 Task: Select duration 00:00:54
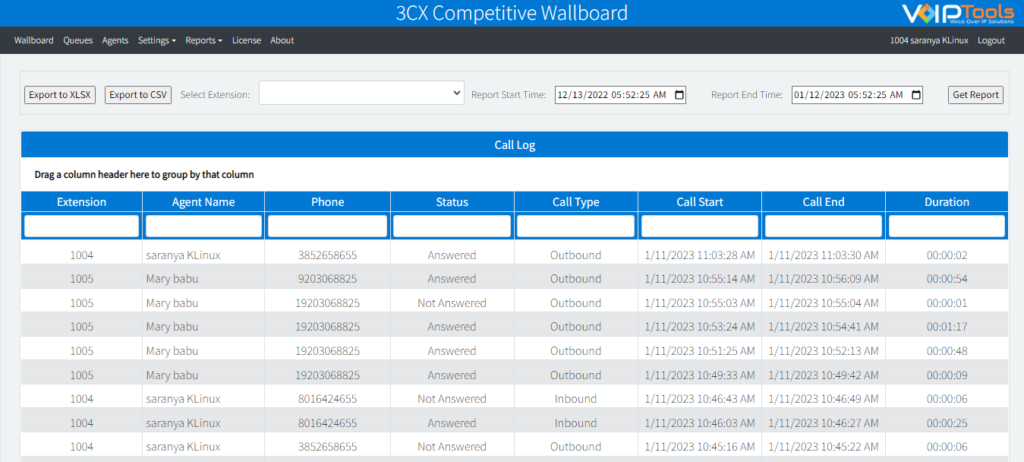(946, 279)
